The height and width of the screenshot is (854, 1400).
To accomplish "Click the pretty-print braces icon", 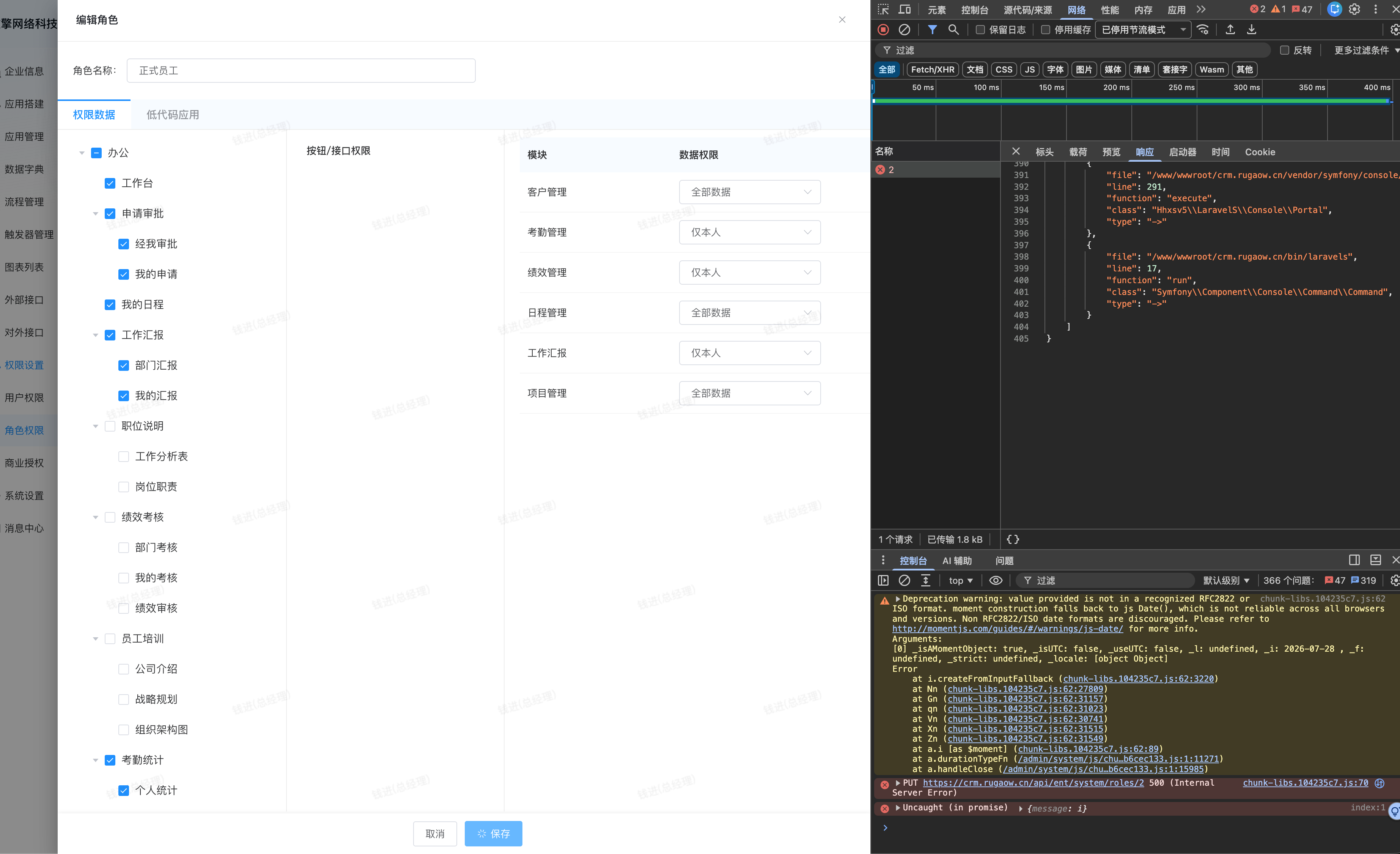I will (x=1013, y=539).
